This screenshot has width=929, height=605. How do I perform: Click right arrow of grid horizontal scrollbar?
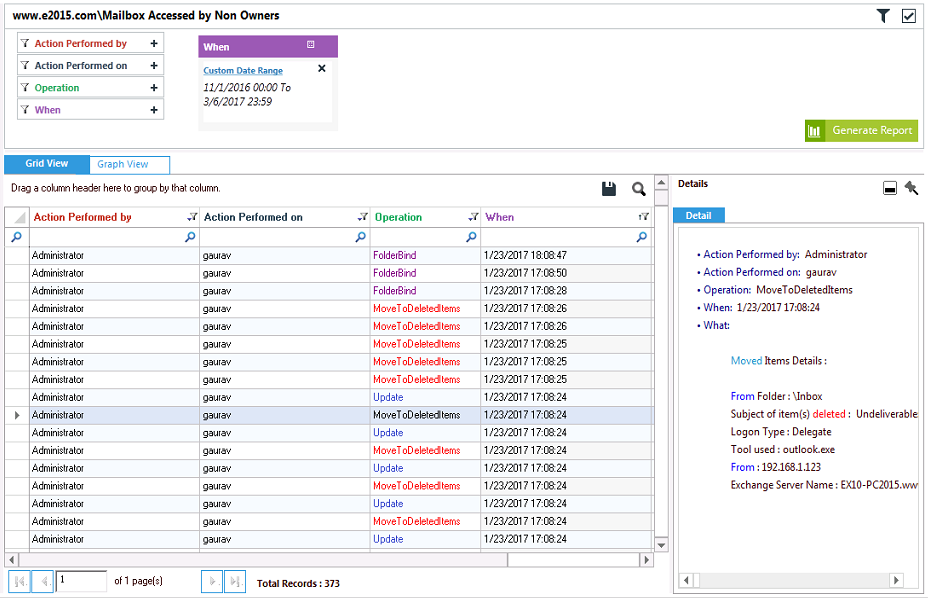(646, 559)
